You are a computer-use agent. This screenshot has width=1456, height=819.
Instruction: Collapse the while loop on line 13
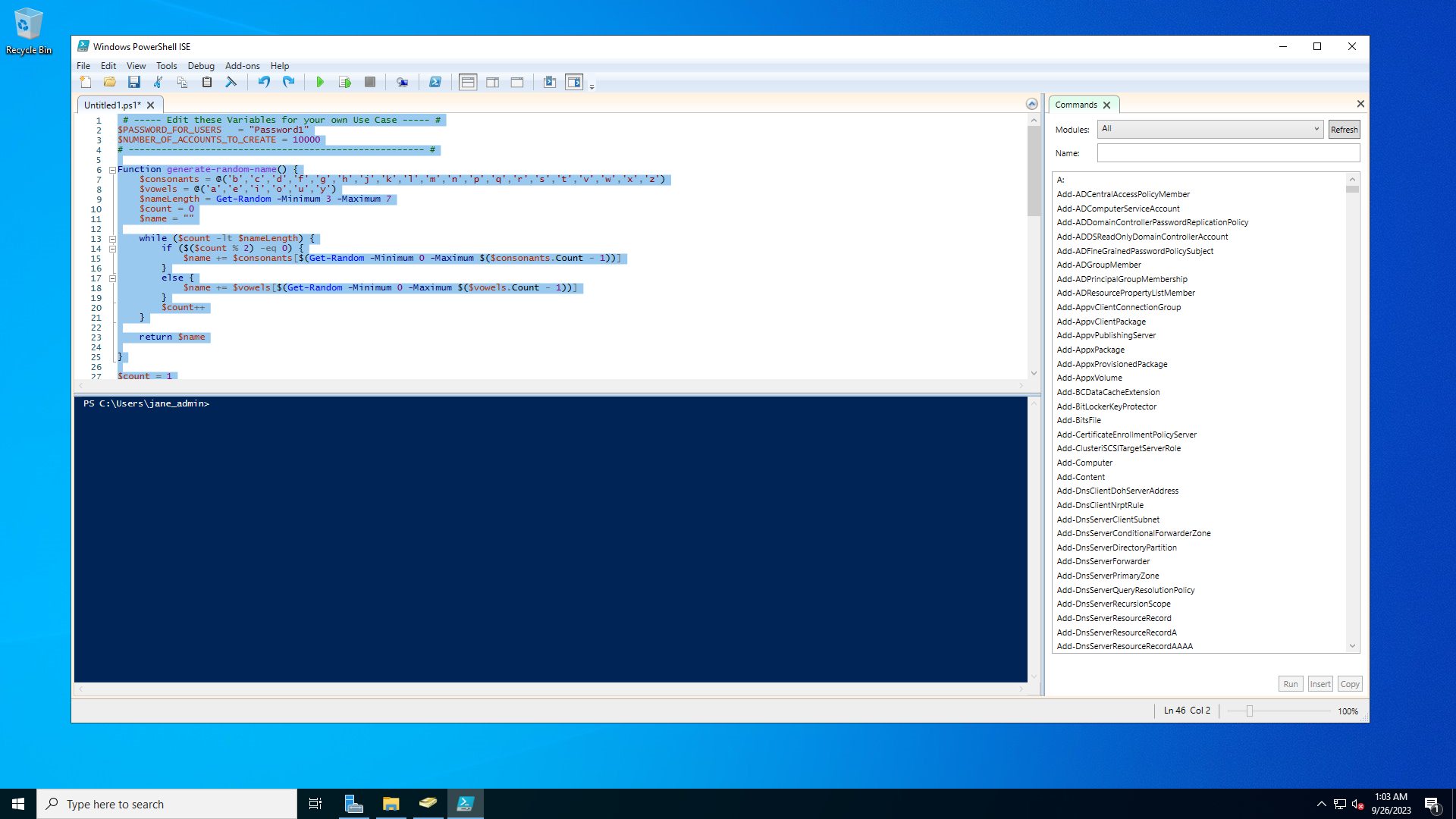point(112,238)
